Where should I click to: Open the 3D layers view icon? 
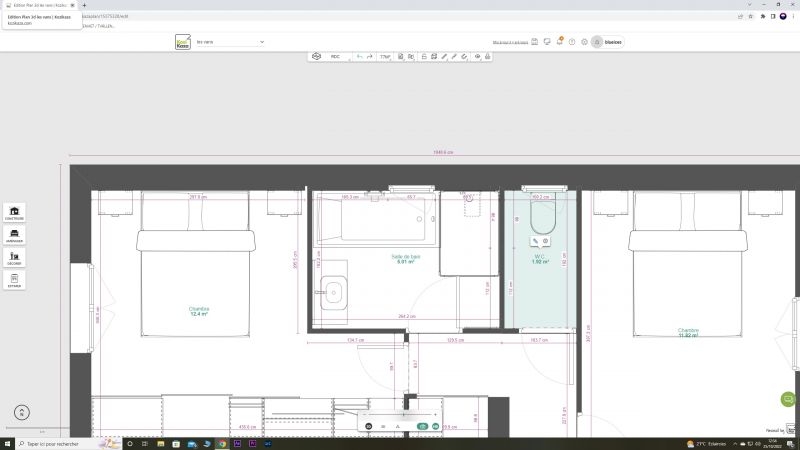click(316, 57)
